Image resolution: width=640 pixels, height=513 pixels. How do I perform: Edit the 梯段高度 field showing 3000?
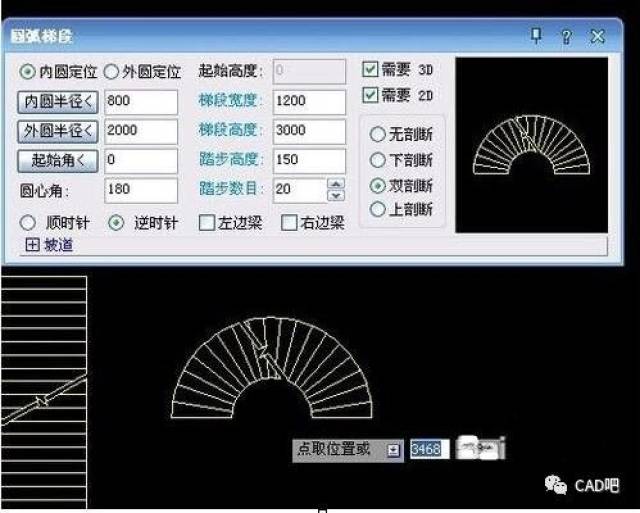309,131
